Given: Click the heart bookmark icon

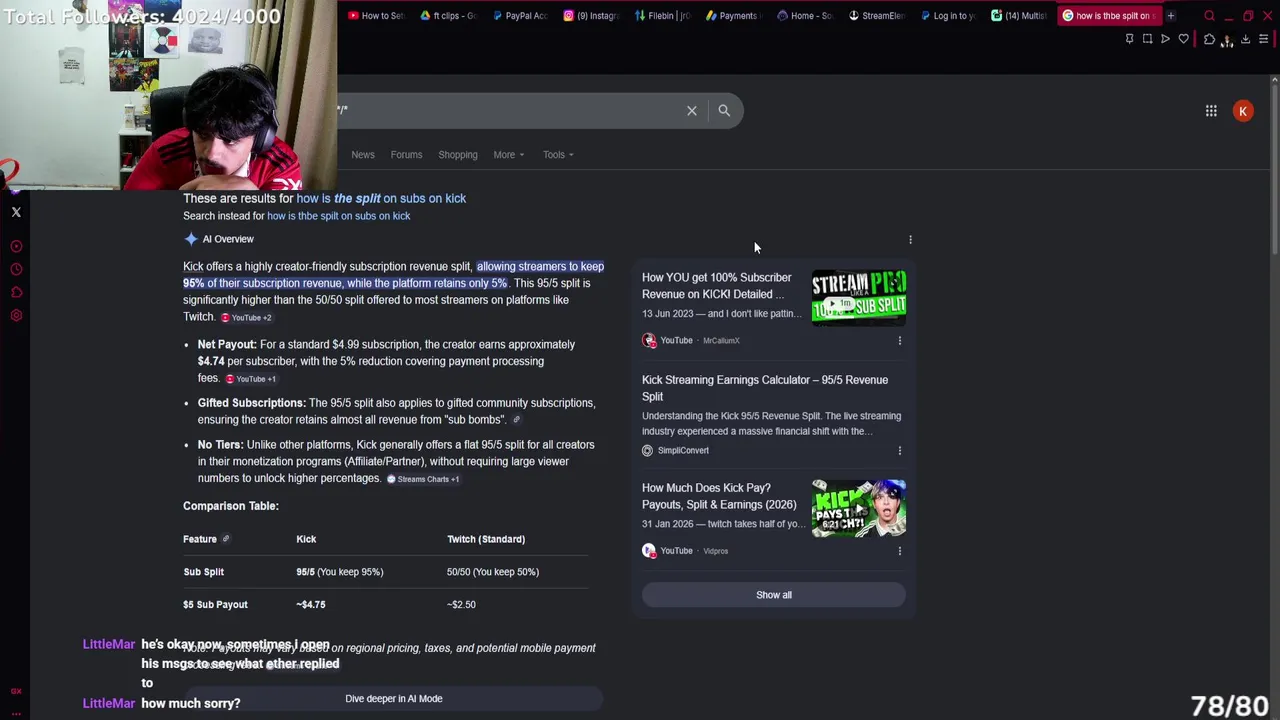Looking at the screenshot, I should (1184, 39).
